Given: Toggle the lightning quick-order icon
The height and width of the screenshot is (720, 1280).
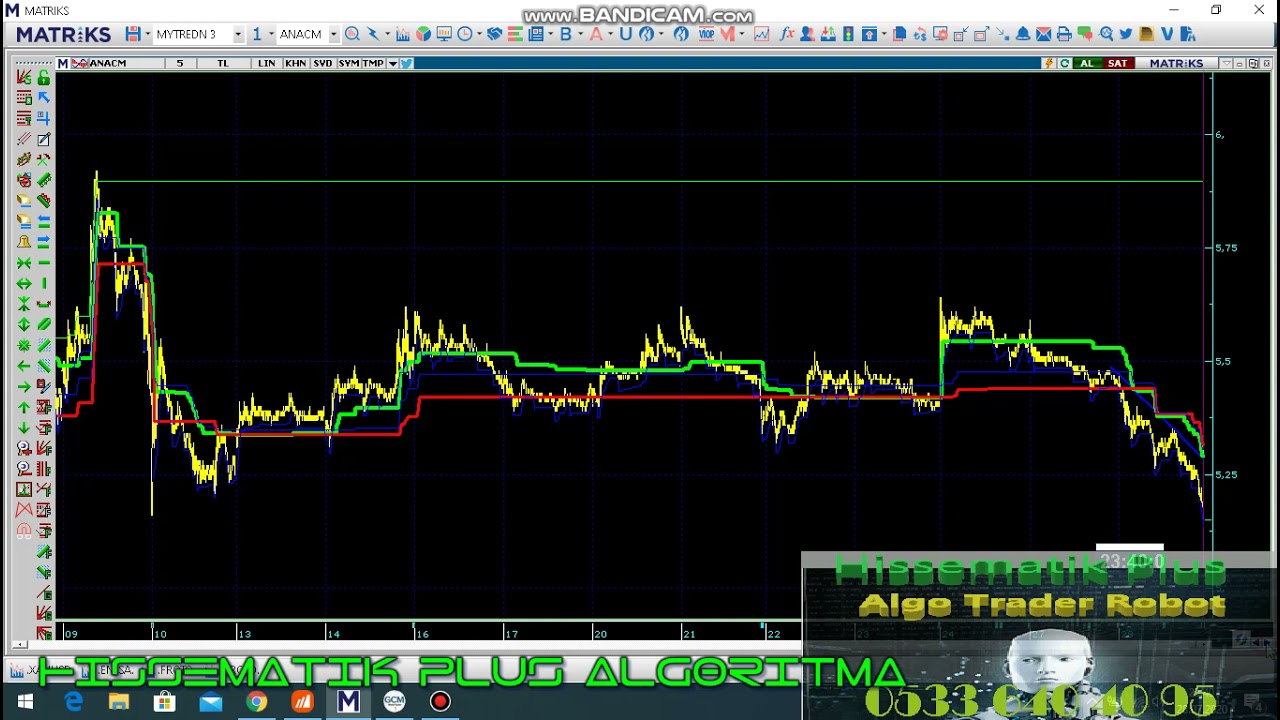Looking at the screenshot, I should [x=1049, y=63].
